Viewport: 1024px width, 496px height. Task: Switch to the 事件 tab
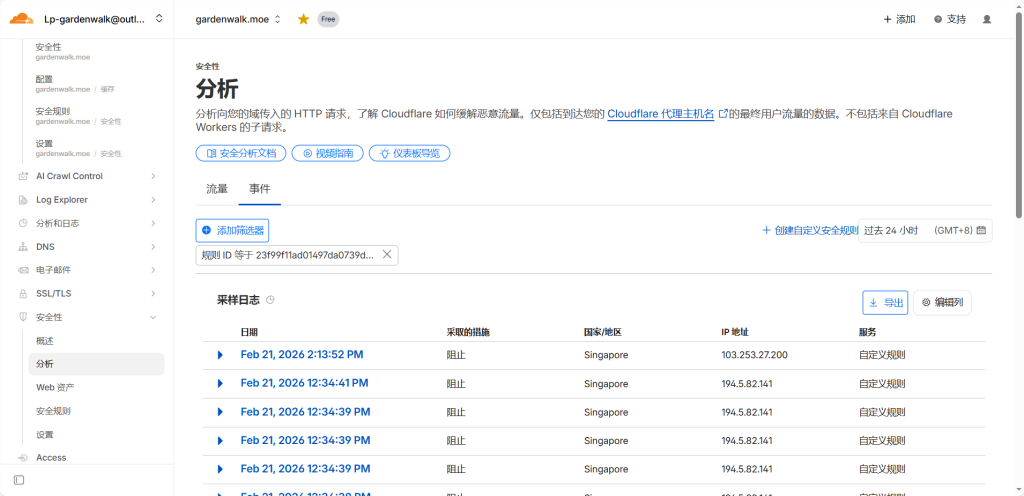point(259,189)
